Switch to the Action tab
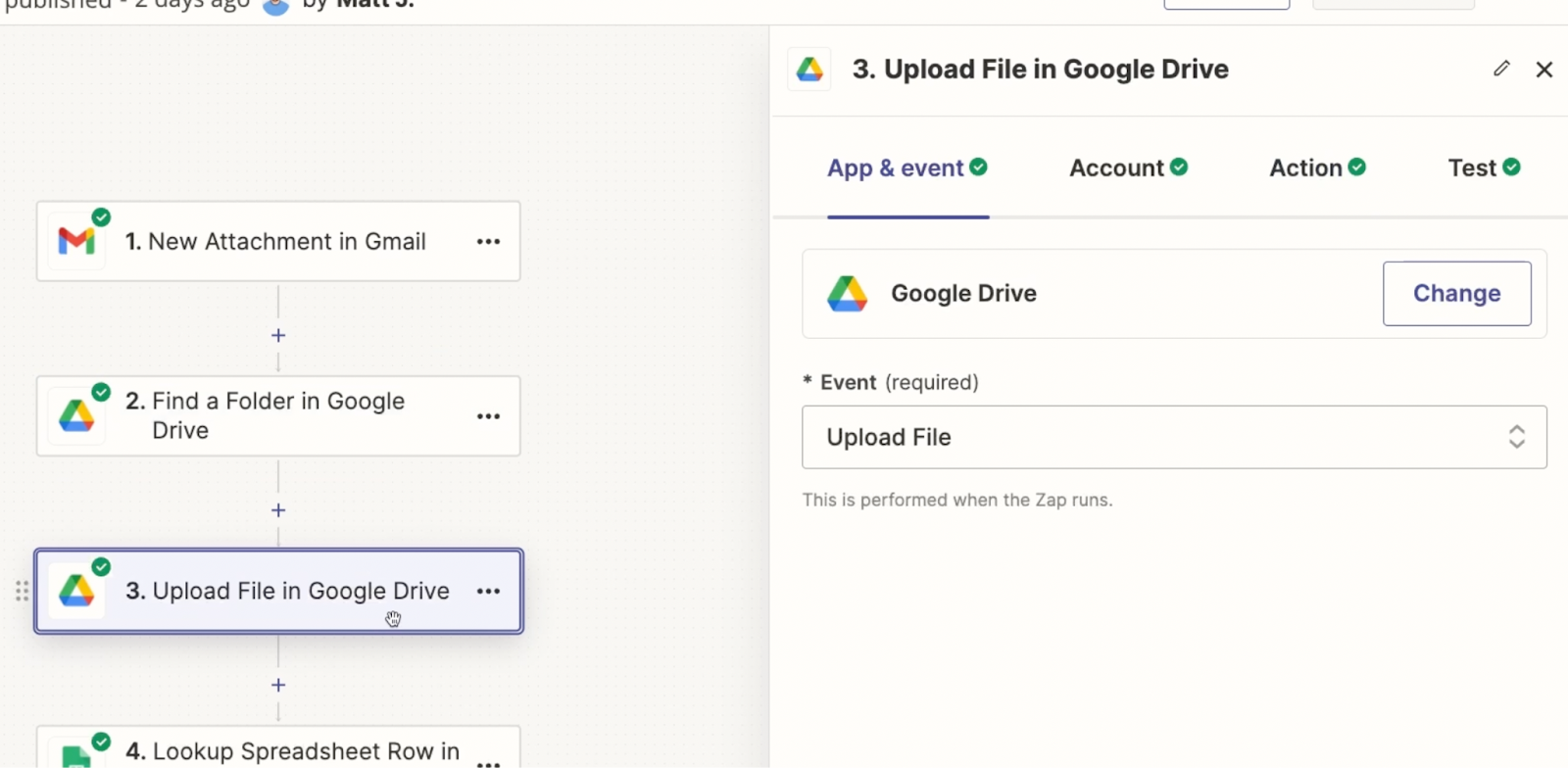Image resolution: width=1568 pixels, height=768 pixels. 1317,168
